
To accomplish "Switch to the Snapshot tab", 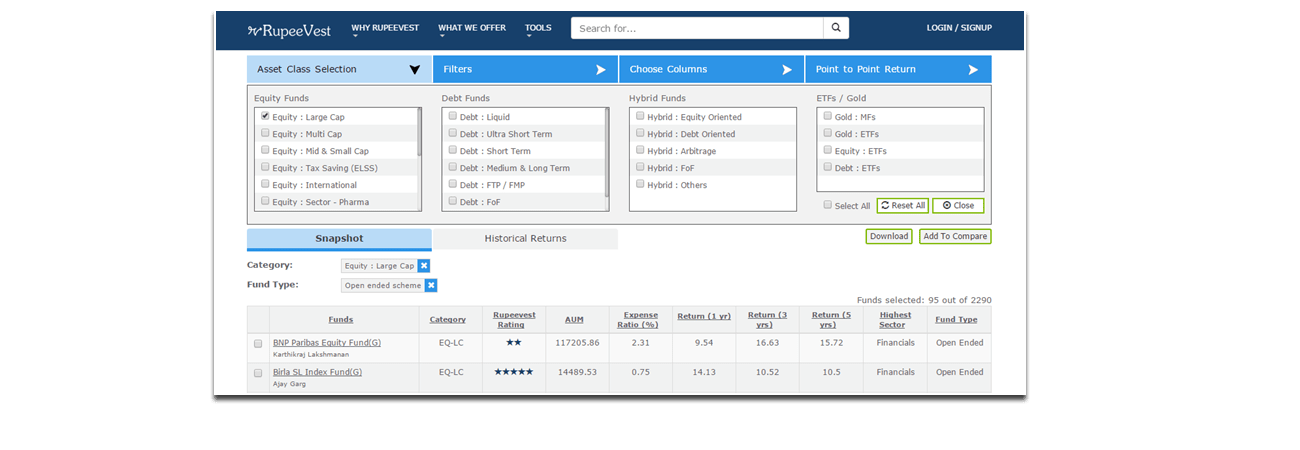I will (x=339, y=239).
